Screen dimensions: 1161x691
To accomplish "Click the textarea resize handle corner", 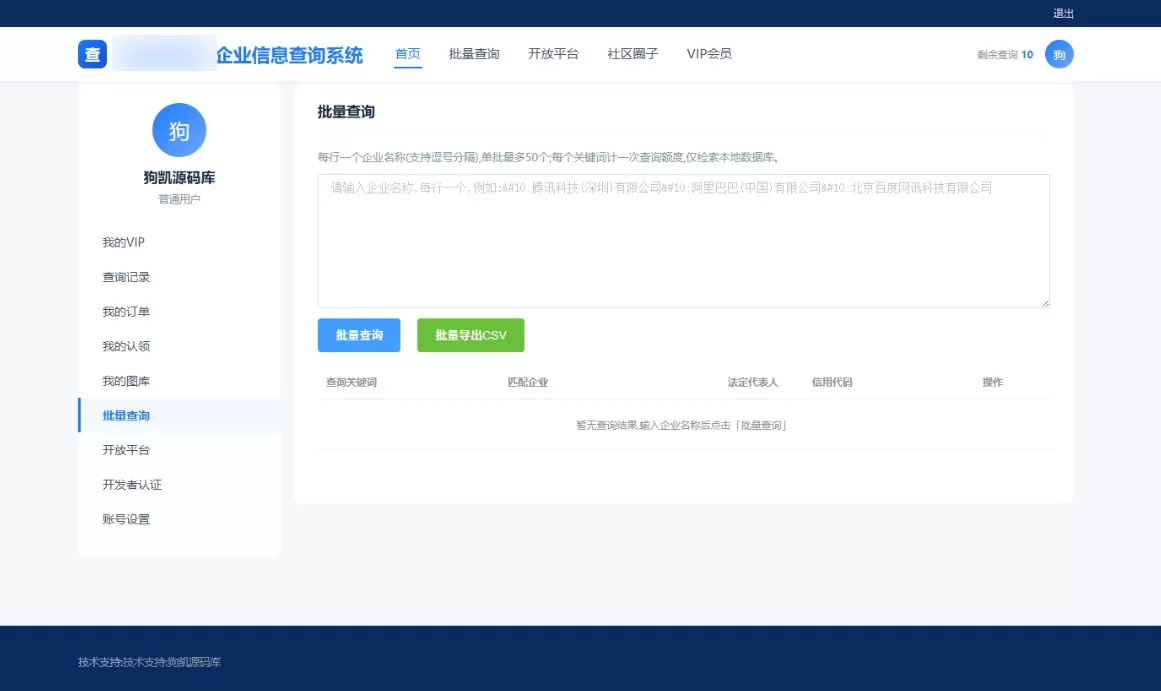I will click(x=1045, y=303).
